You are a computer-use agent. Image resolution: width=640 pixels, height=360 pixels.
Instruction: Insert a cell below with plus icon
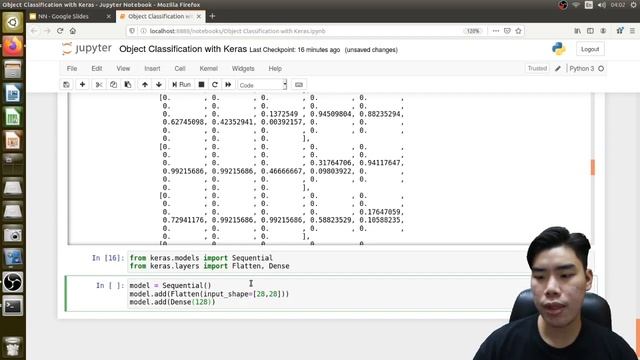(x=82, y=84)
